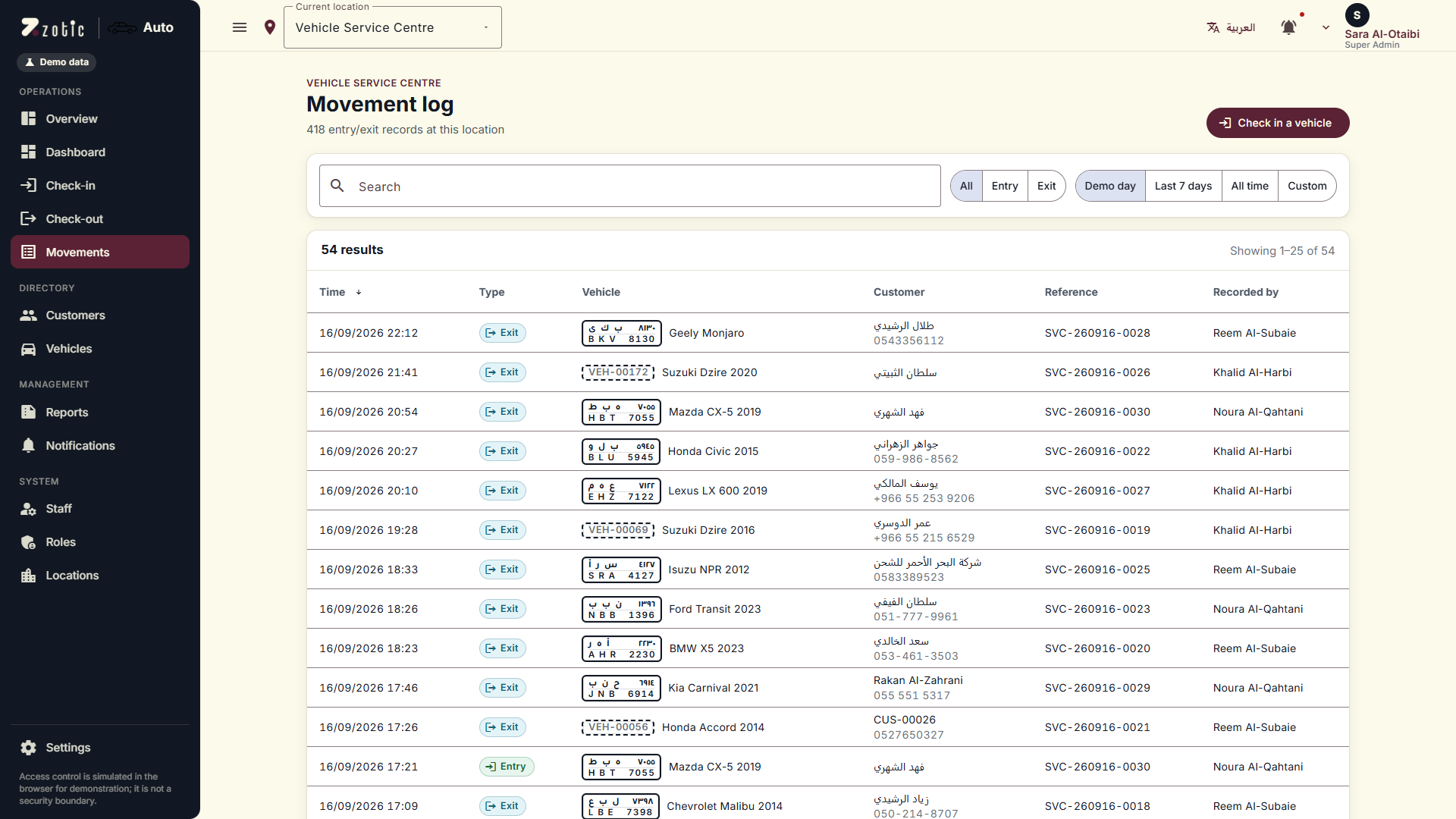Screen dimensions: 1456x819
Task: Click the Locations building icon
Action: pos(29,575)
